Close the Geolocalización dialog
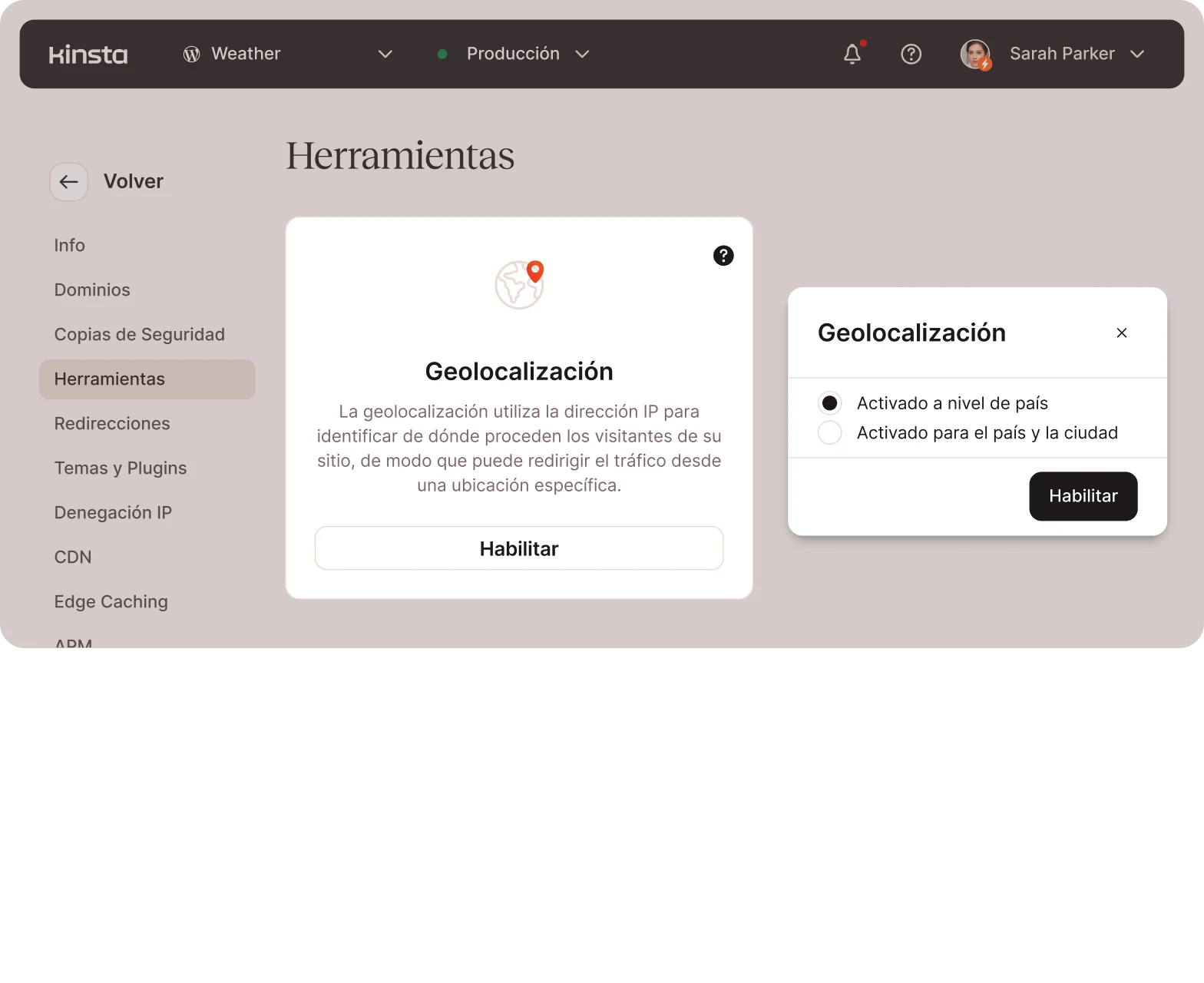The height and width of the screenshot is (983, 1204). tap(1121, 333)
